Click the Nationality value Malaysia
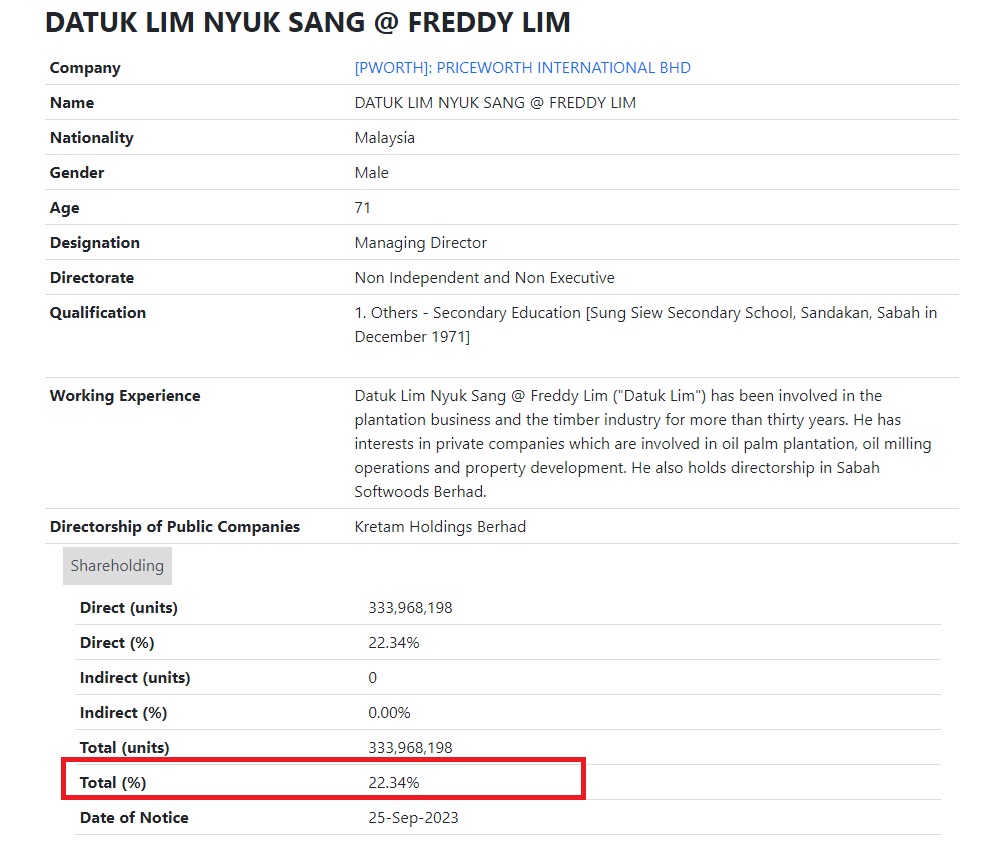This screenshot has height=847, width=987. coord(384,138)
